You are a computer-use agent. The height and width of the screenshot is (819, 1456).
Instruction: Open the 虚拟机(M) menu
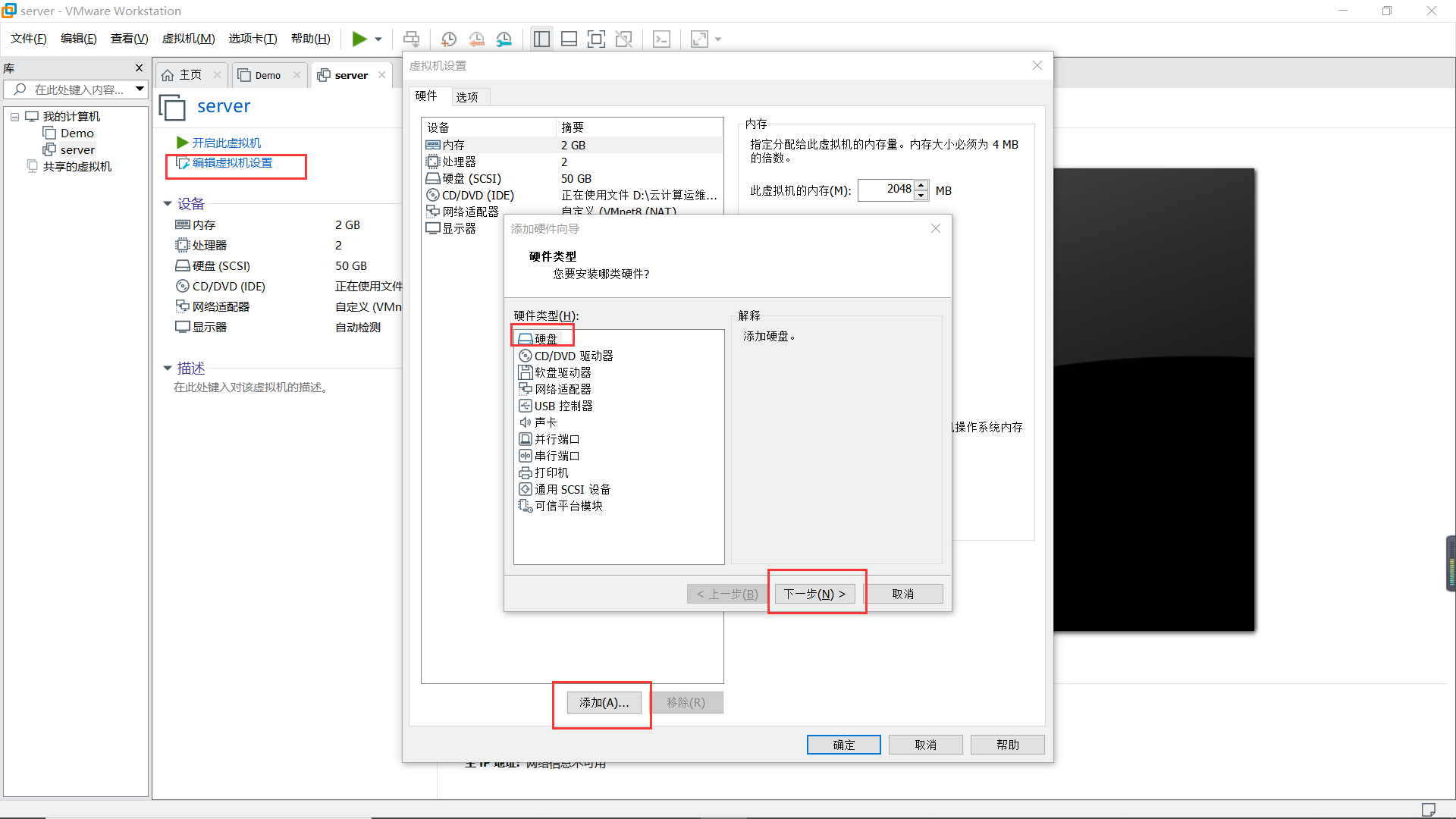point(188,39)
